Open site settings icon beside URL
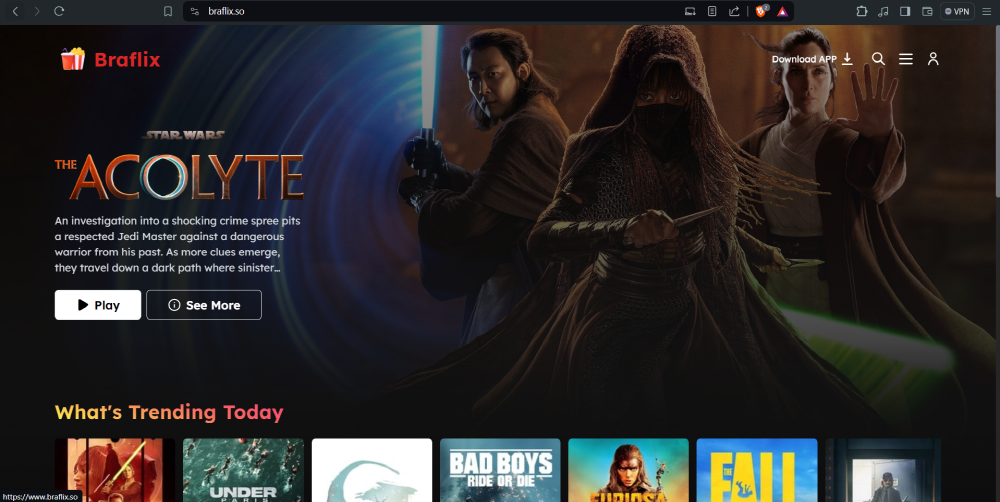This screenshot has width=1000, height=502. tap(195, 11)
